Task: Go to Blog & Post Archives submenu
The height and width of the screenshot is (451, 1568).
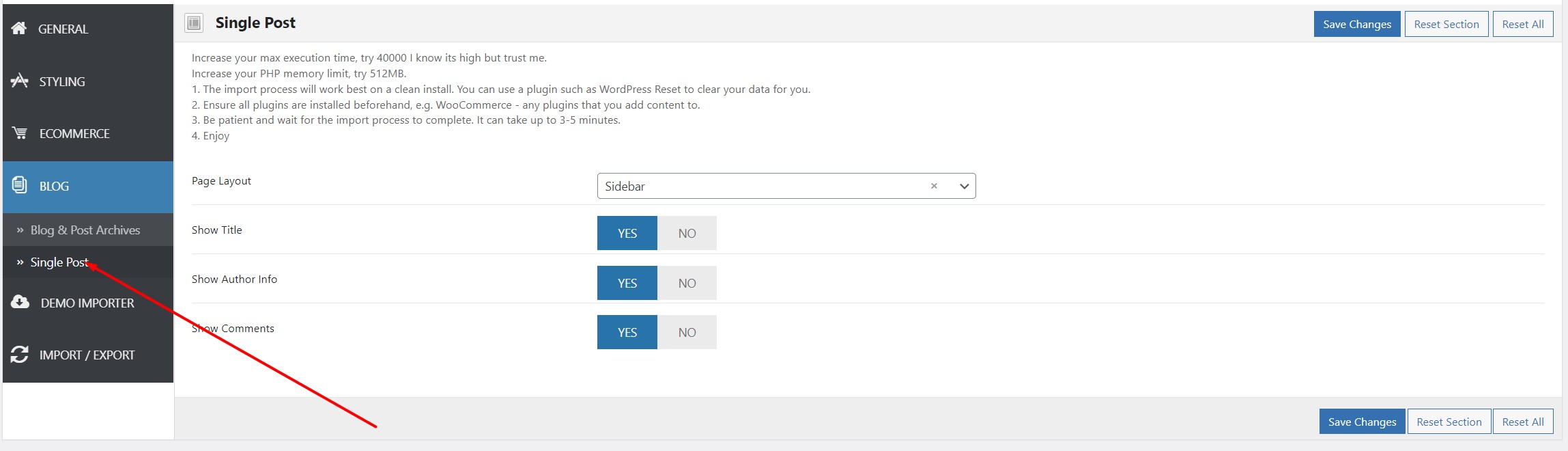Action: (88, 230)
